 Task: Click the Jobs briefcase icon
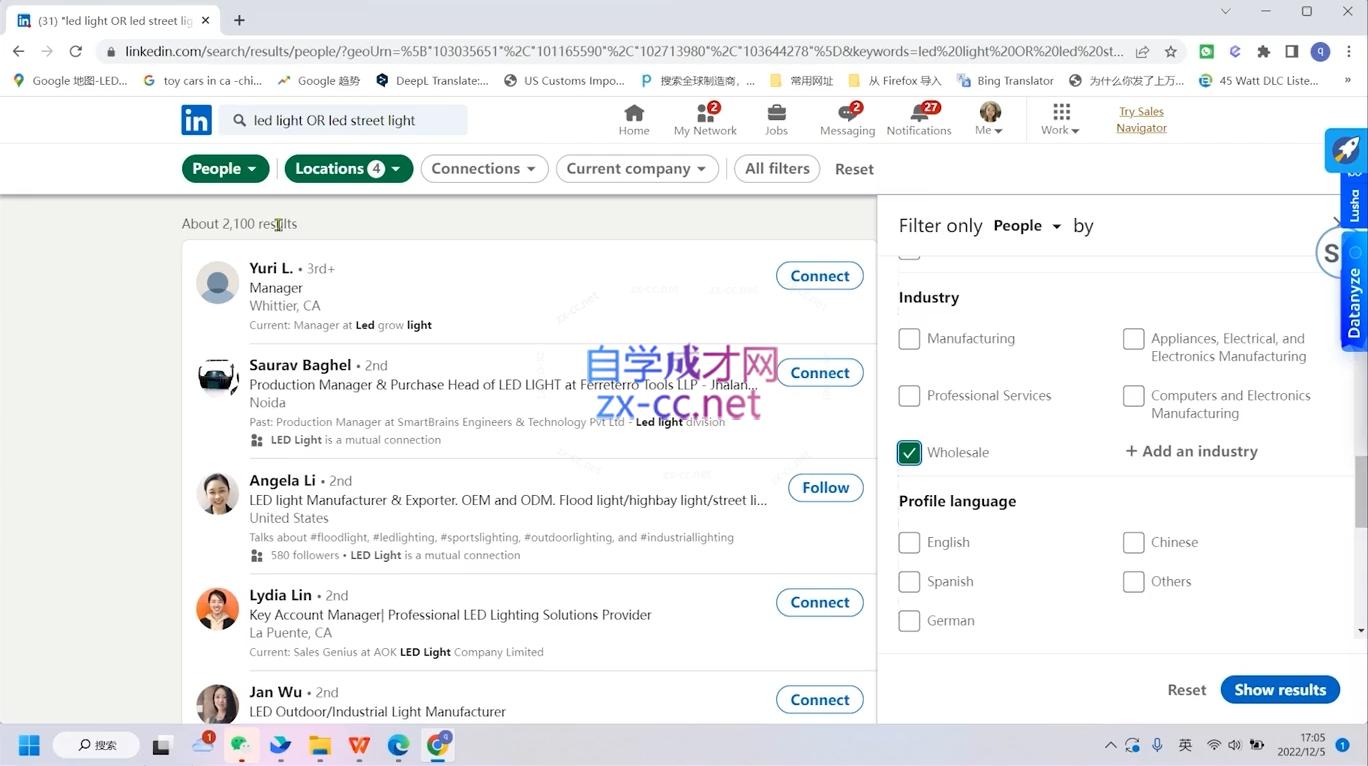[x=776, y=118]
